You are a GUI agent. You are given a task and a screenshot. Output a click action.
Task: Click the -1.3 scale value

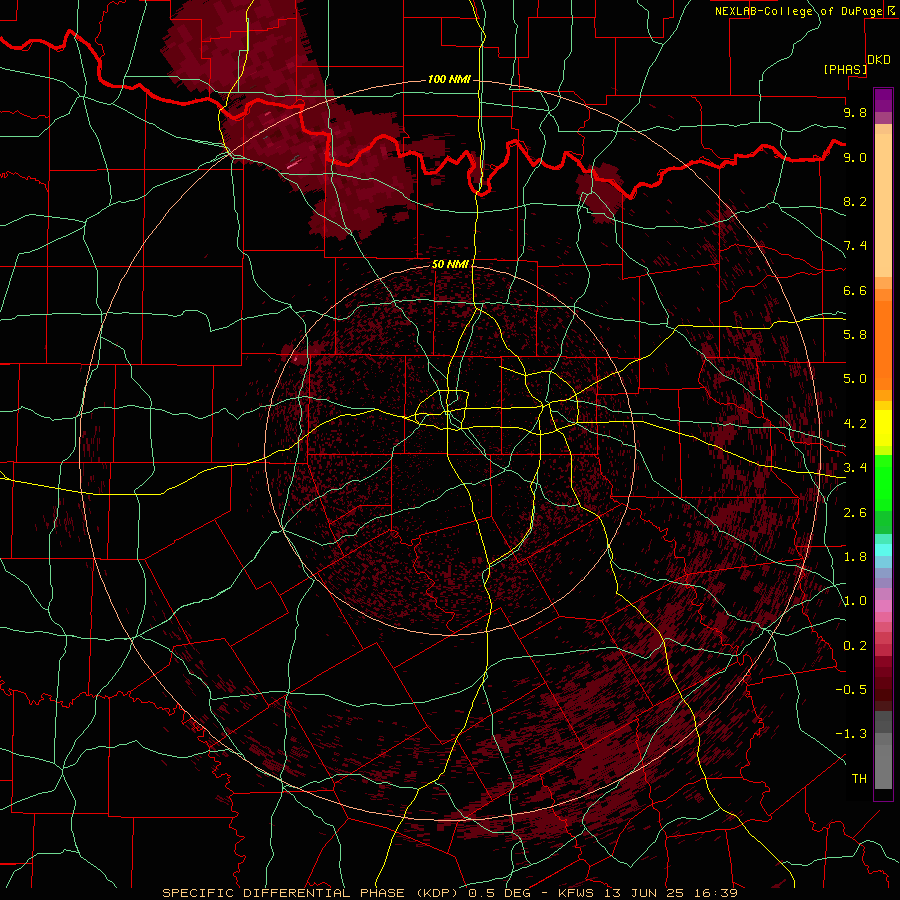tap(851, 734)
